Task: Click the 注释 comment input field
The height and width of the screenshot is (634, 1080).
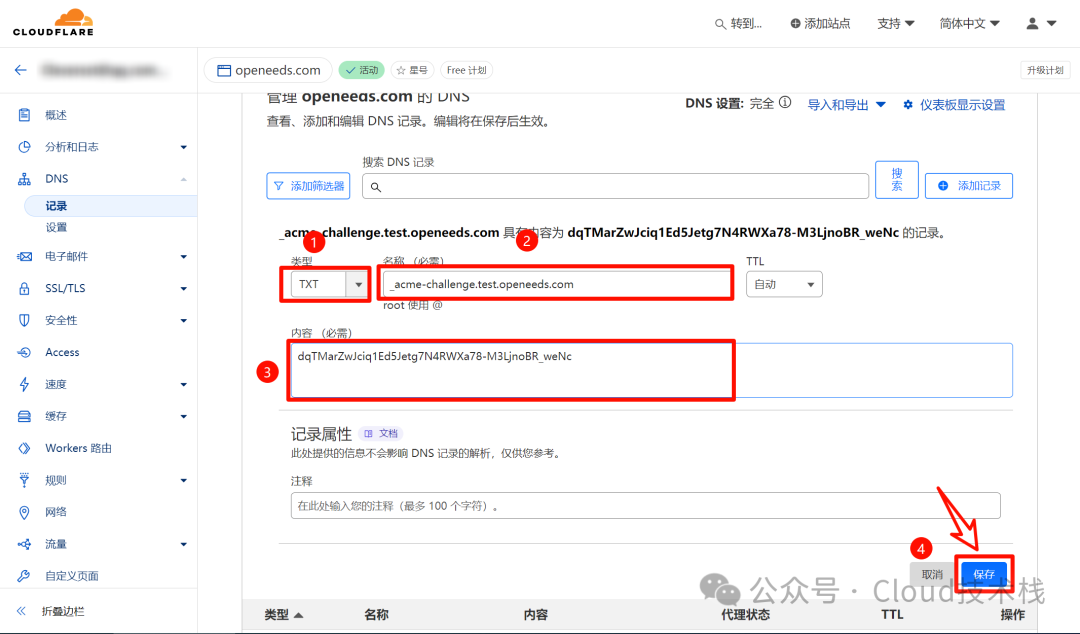Action: point(645,505)
